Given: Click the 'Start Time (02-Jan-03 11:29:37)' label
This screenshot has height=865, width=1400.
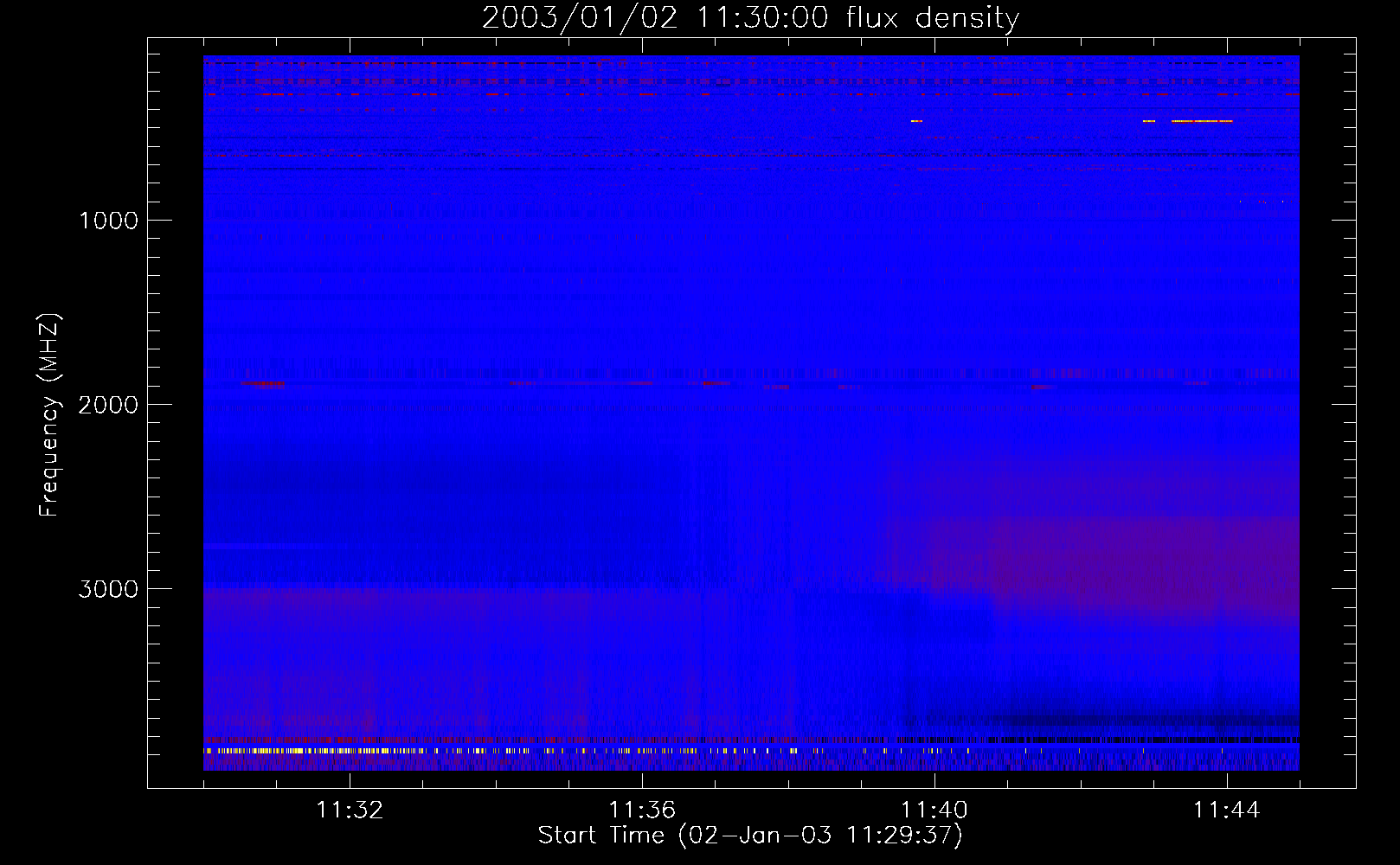Looking at the screenshot, I should [750, 836].
